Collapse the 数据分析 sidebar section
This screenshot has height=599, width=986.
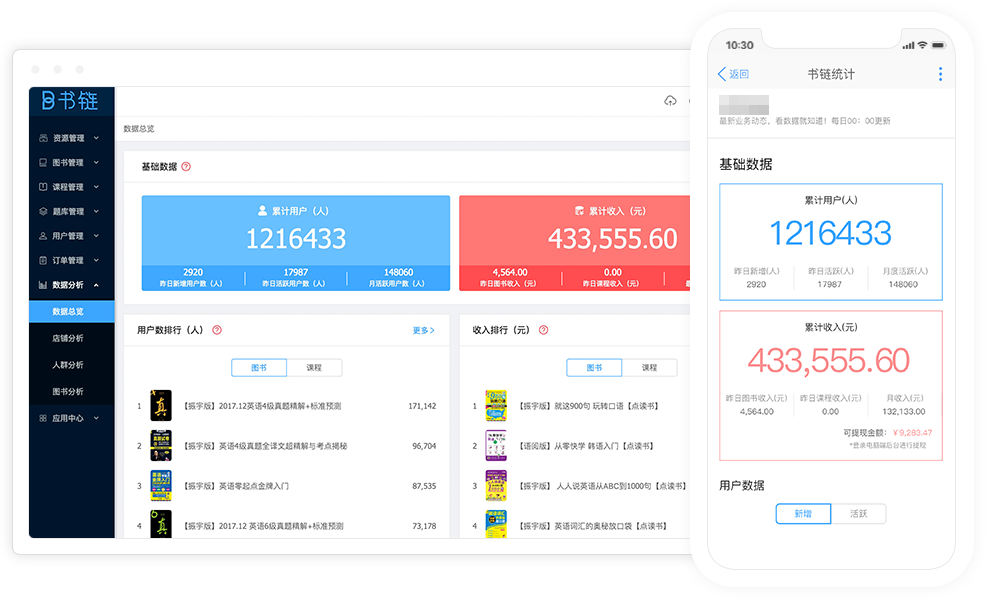(x=96, y=285)
